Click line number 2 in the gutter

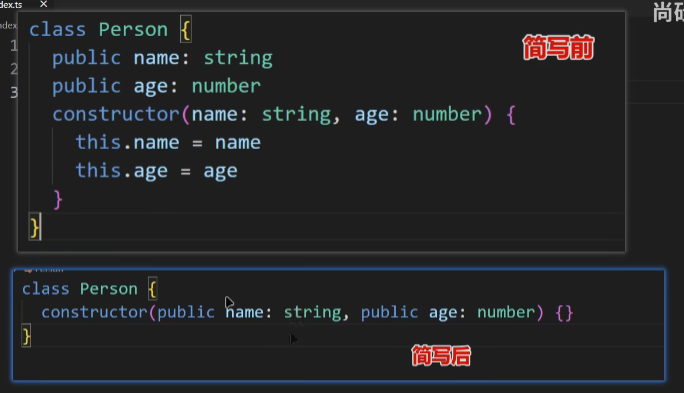14,68
